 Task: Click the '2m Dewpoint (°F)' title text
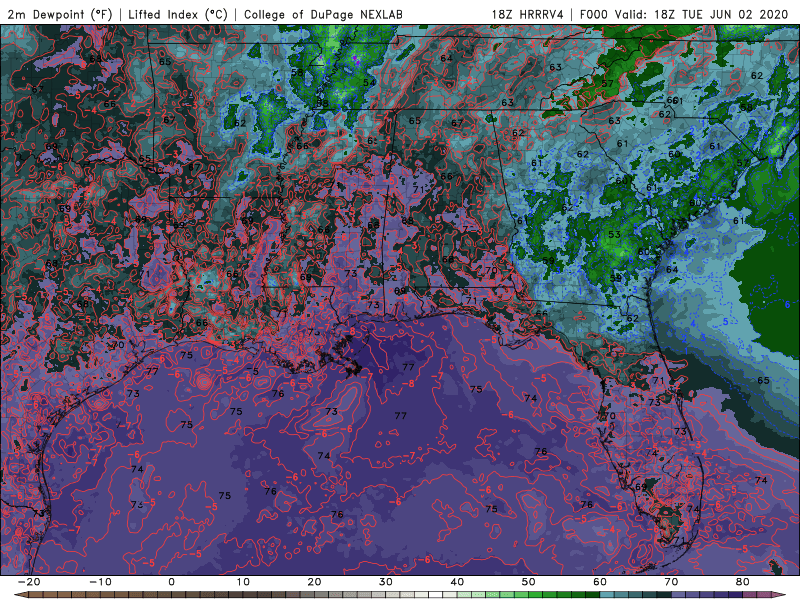point(60,14)
